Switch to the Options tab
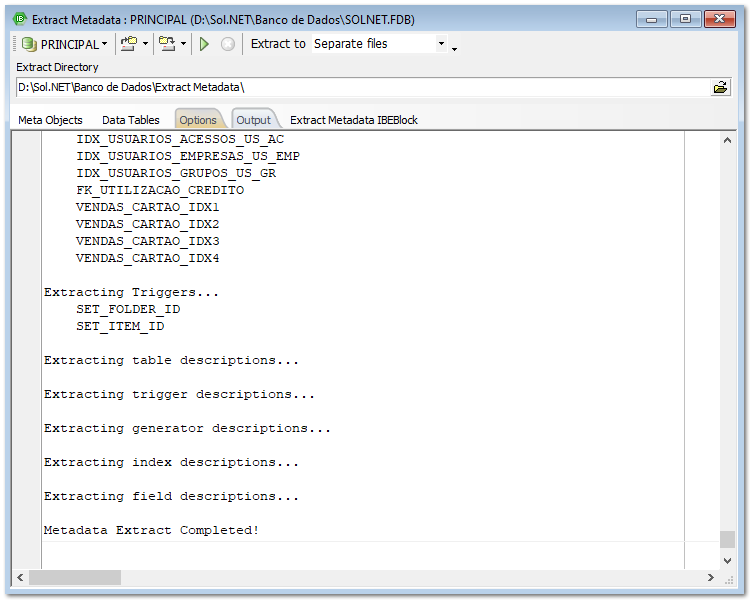The image size is (753, 603). 198,120
